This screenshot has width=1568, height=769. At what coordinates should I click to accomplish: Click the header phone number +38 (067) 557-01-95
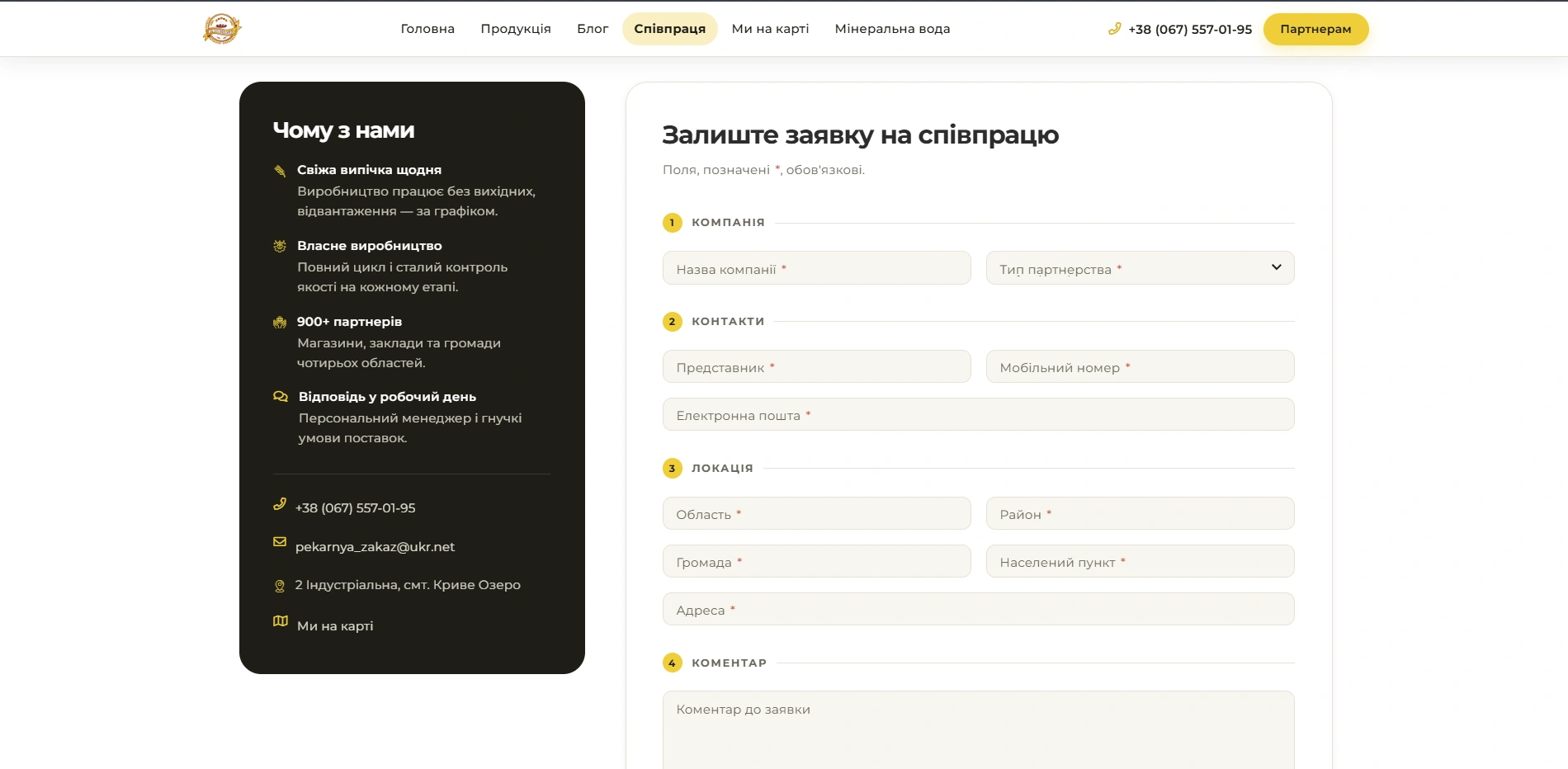click(x=1190, y=29)
